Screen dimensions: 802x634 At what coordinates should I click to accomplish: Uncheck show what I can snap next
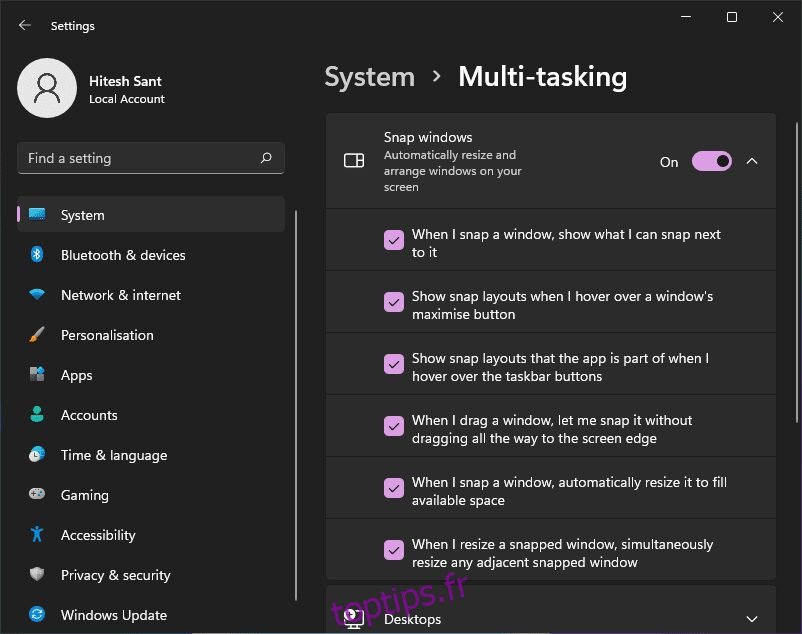(x=394, y=240)
